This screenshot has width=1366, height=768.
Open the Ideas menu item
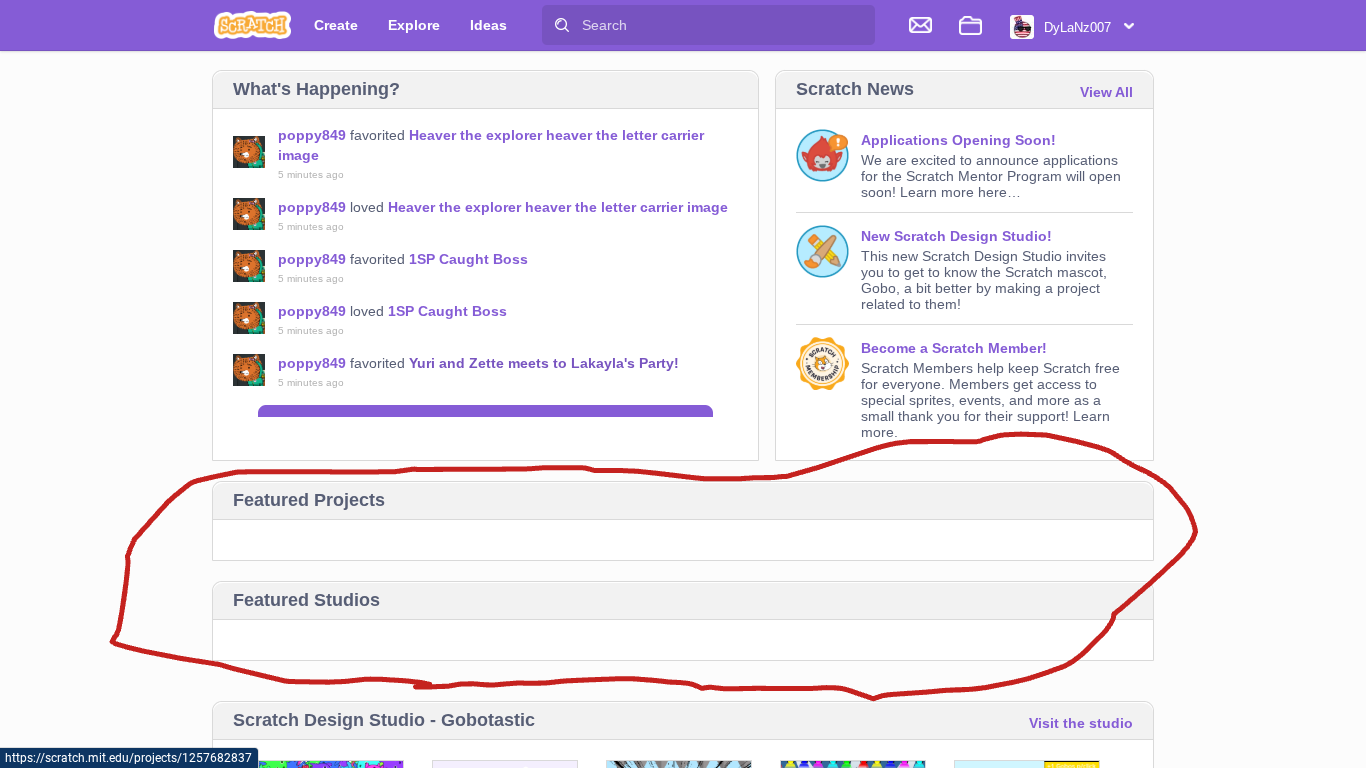pos(488,25)
